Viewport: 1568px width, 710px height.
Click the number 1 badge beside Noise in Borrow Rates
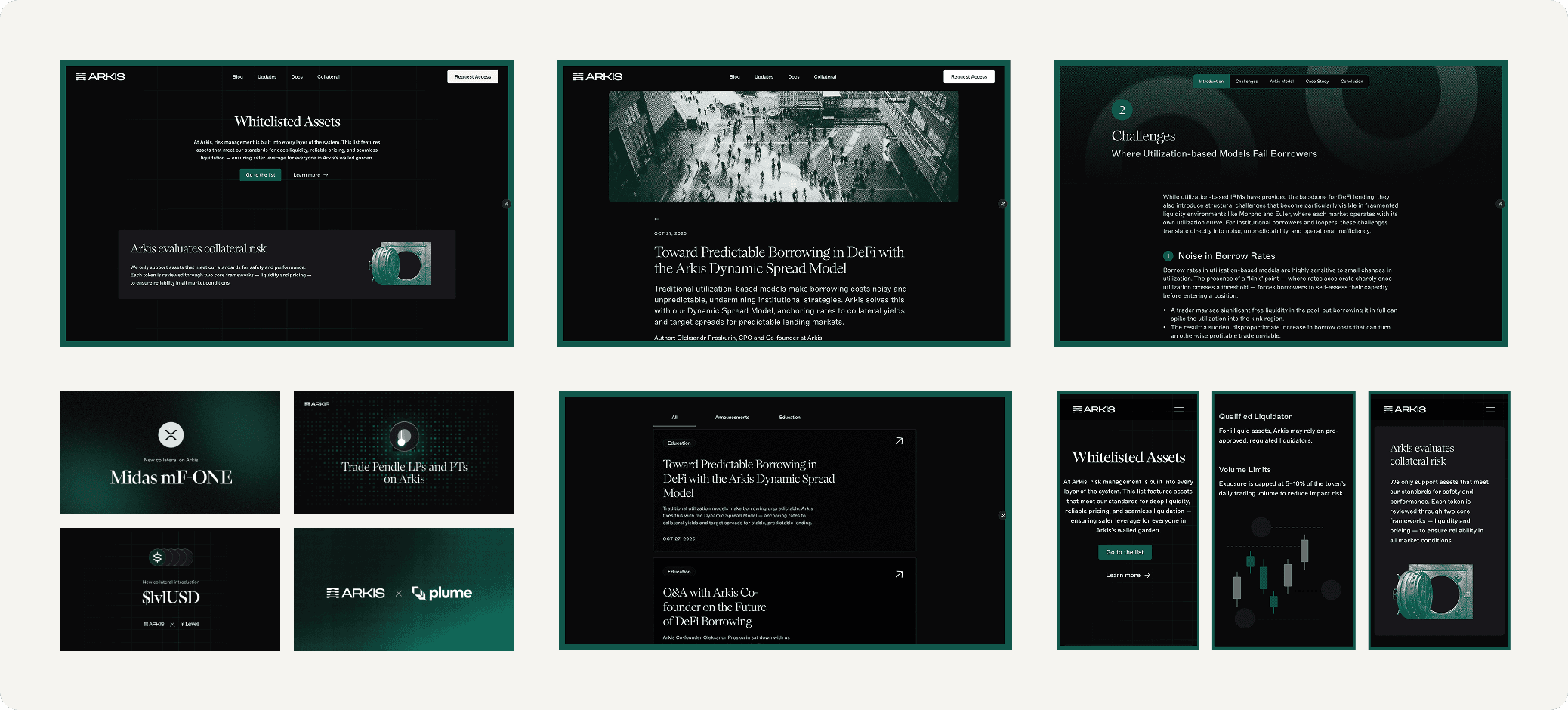pyautogui.click(x=1168, y=256)
